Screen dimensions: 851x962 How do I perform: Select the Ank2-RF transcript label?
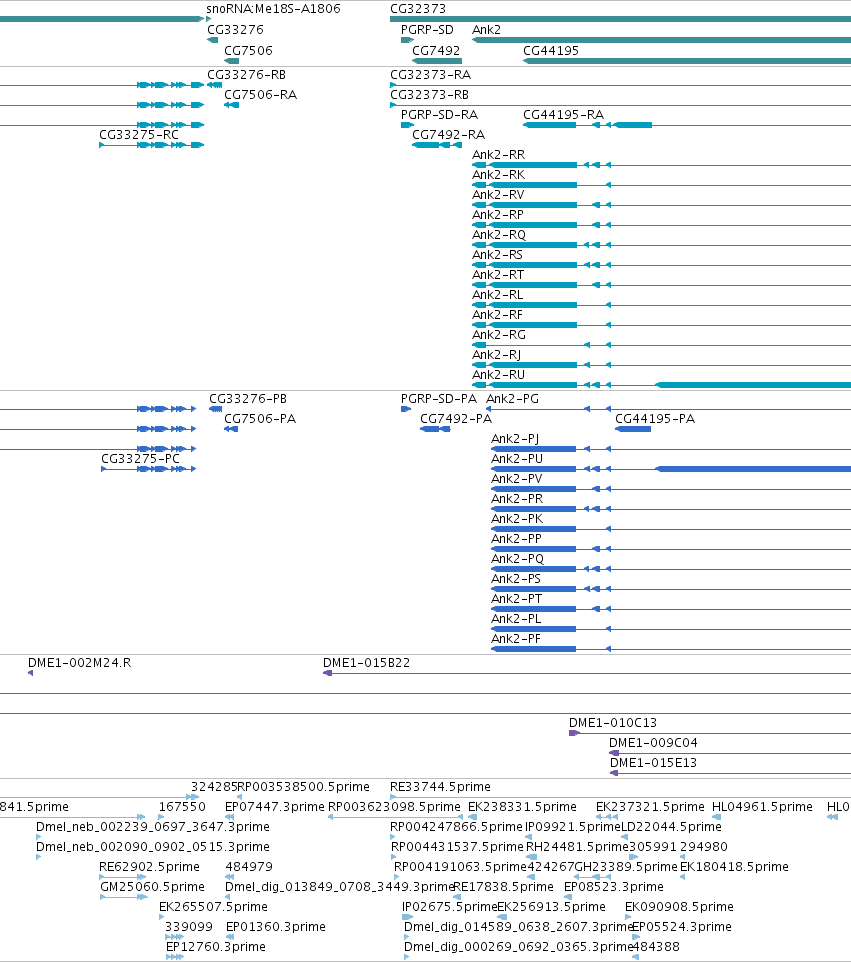coord(497,315)
